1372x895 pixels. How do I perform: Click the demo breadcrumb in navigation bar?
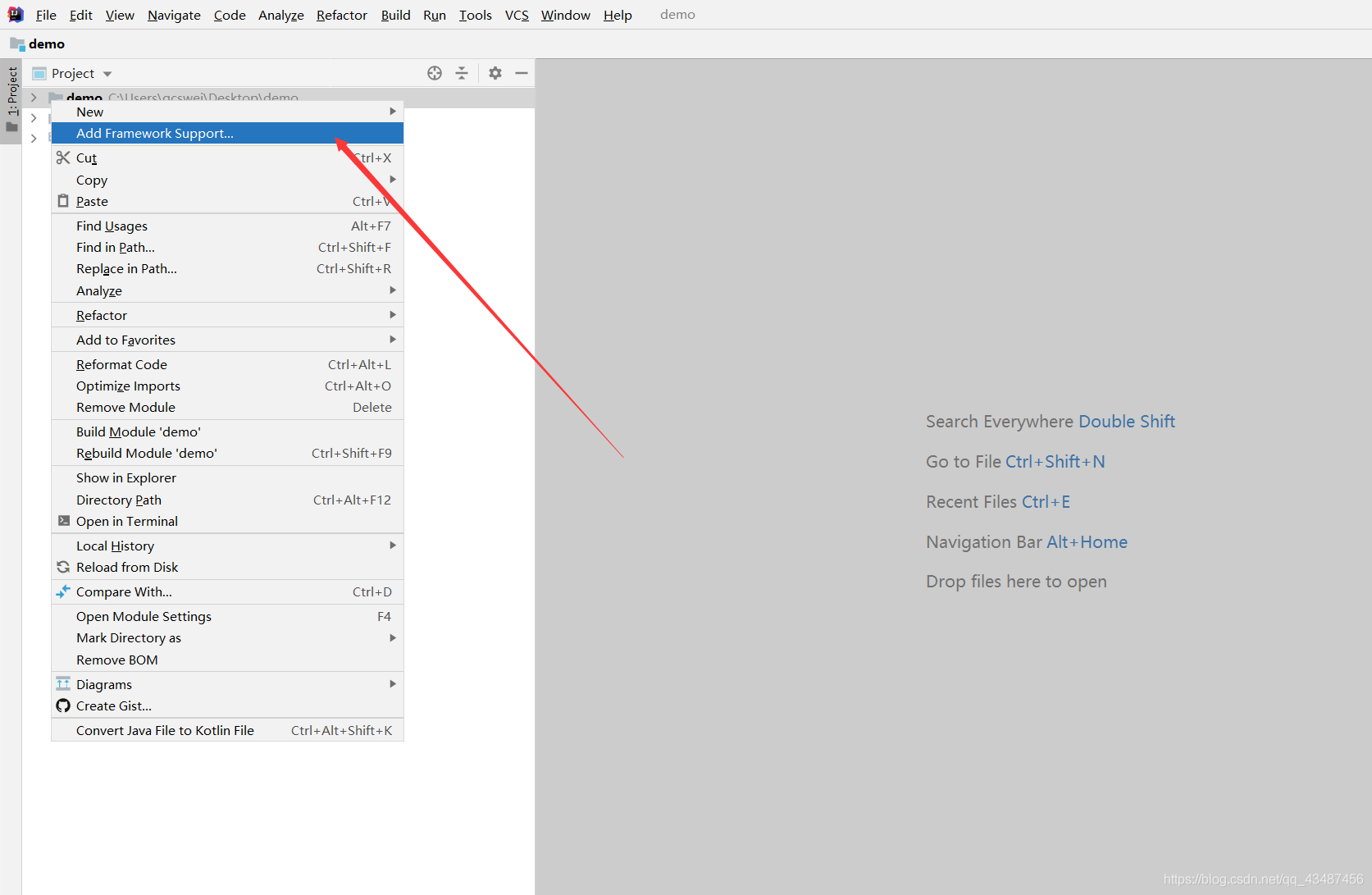(x=46, y=43)
